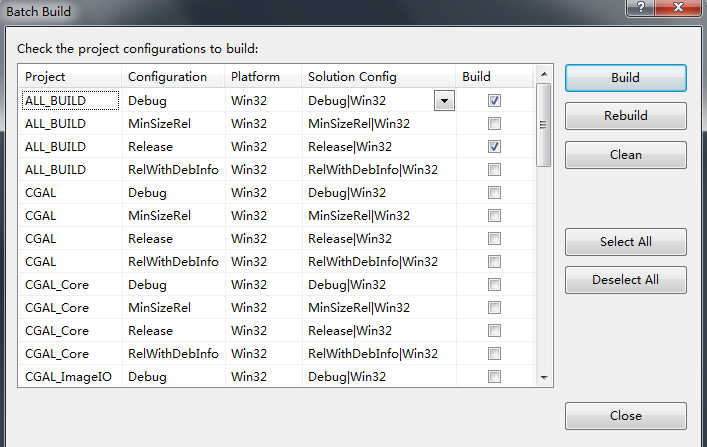Select CGAL project cell in RelWithDebInfo row
Image resolution: width=707 pixels, height=447 pixels.
tap(70, 262)
